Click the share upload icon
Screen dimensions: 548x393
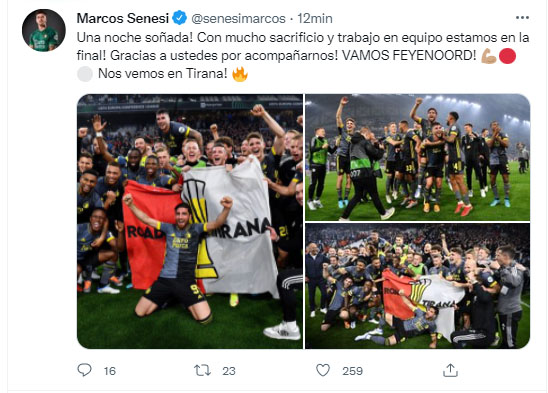[450, 370]
